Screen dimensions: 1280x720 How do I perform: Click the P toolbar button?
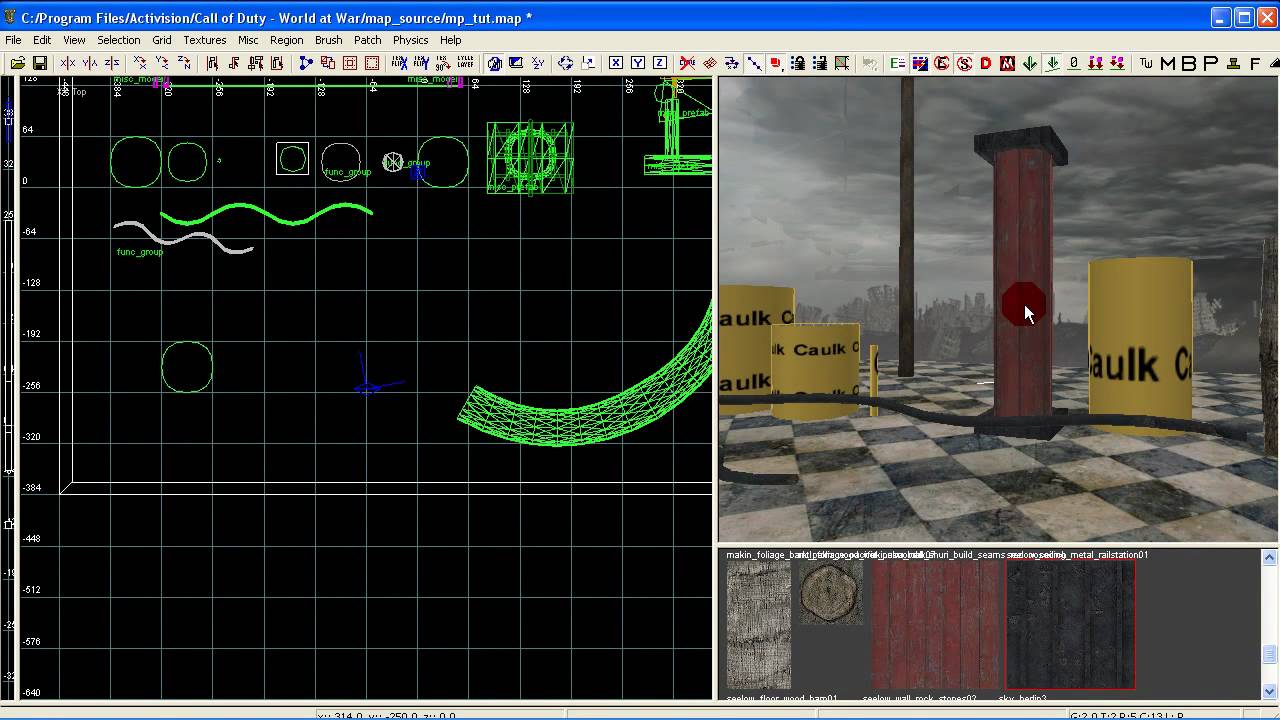[x=1211, y=63]
